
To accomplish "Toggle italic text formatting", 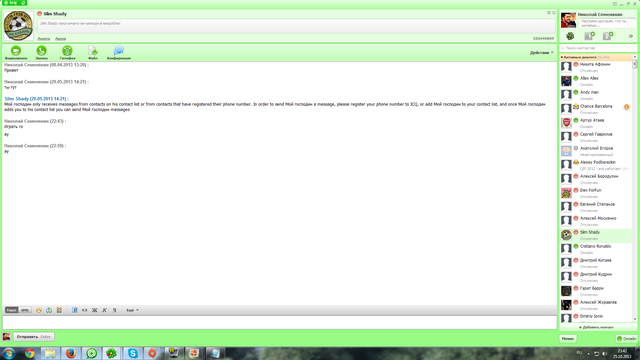I will tap(104, 310).
